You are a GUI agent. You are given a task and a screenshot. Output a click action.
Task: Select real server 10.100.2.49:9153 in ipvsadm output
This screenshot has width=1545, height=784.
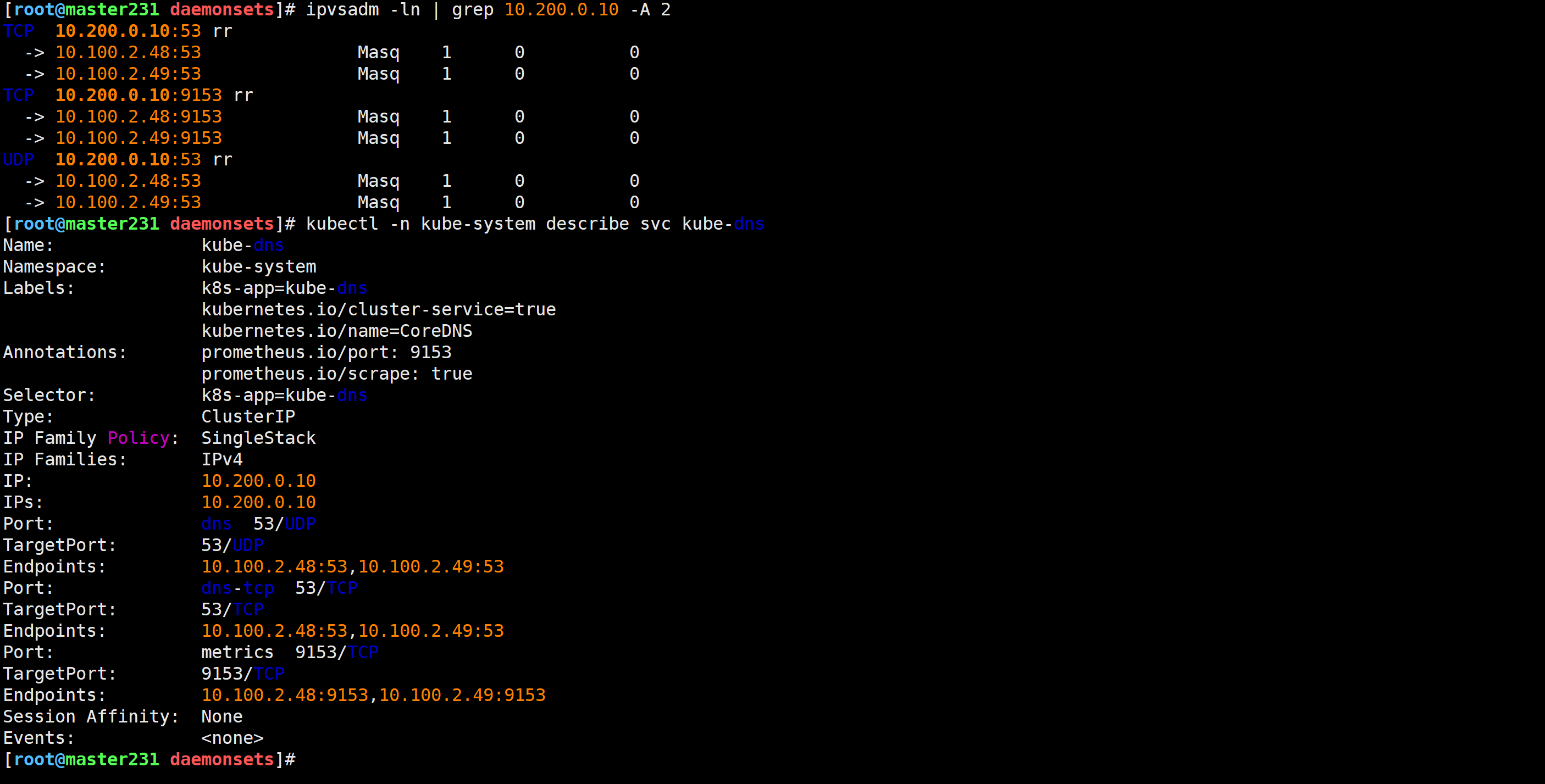click(x=139, y=138)
